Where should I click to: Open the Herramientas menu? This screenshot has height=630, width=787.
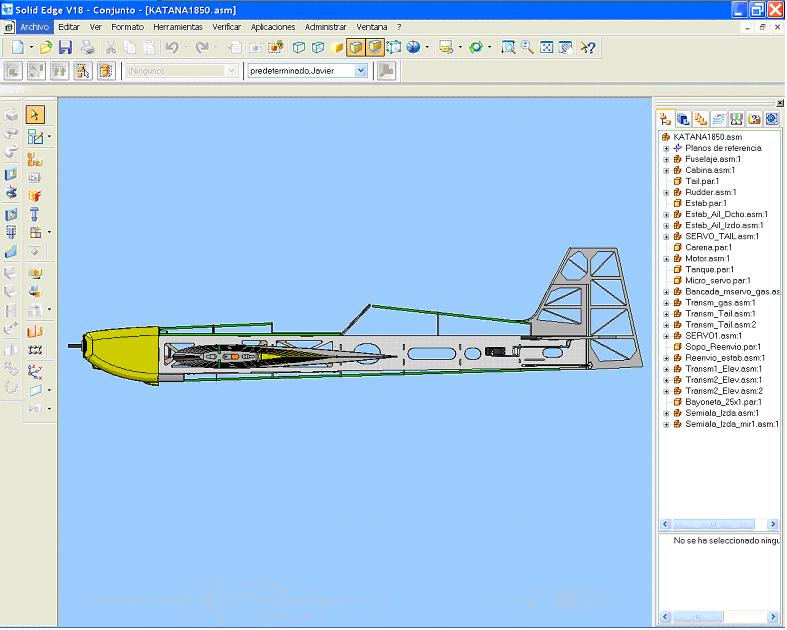click(x=178, y=27)
